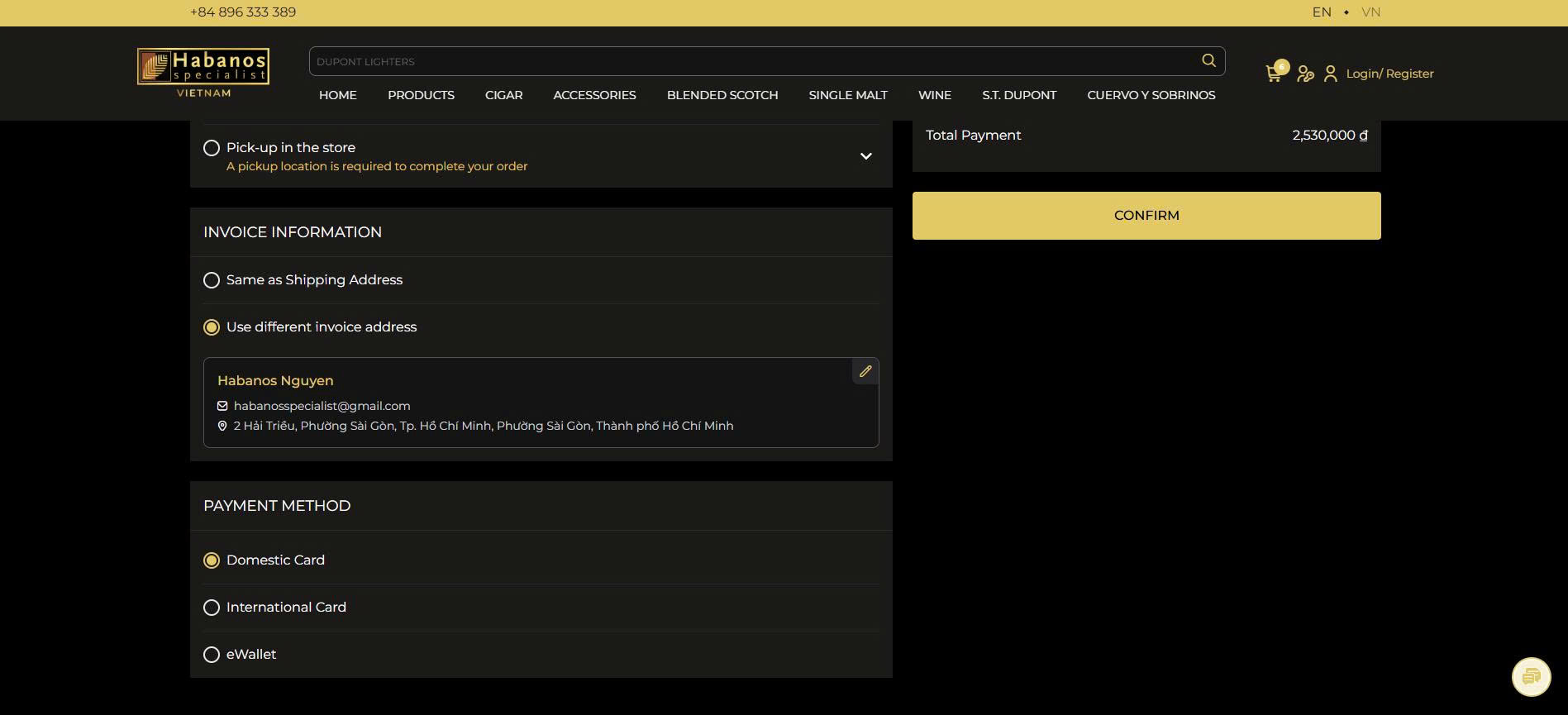
Task: Open the compare products icon beside cart
Action: (x=1305, y=74)
